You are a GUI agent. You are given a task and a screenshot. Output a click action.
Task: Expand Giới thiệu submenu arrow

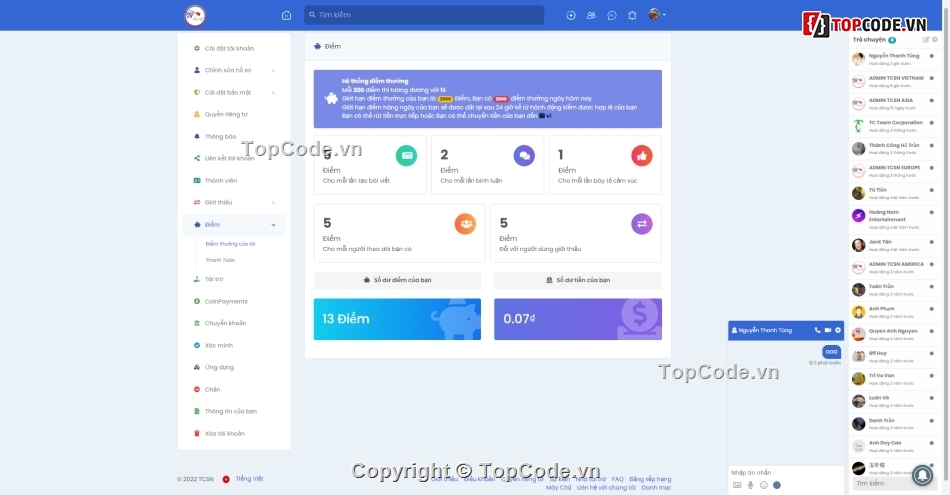click(x=273, y=202)
